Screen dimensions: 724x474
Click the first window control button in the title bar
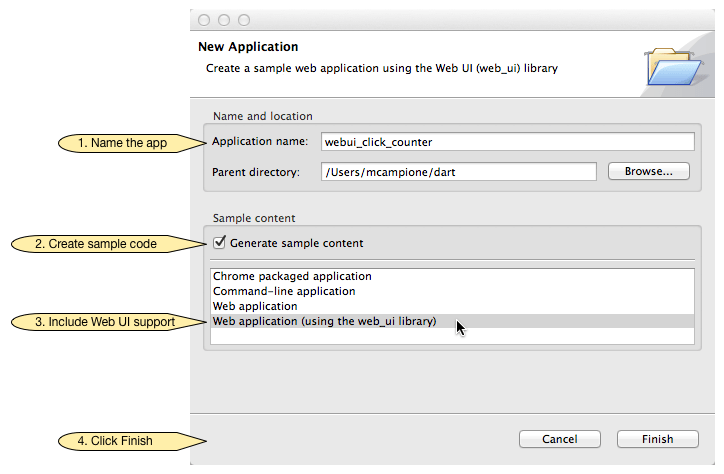(204, 20)
